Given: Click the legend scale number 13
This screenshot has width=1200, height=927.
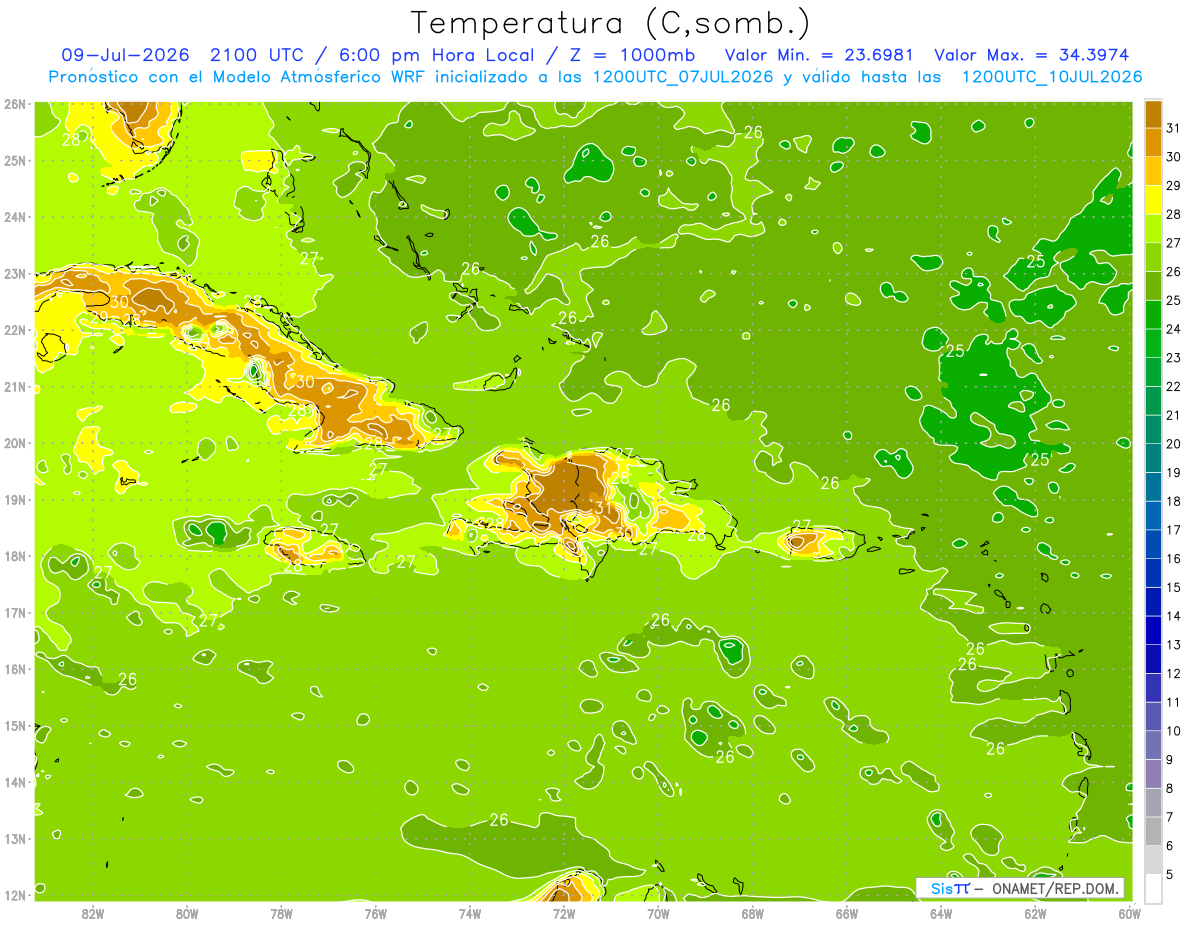Looking at the screenshot, I should [x=1175, y=645].
